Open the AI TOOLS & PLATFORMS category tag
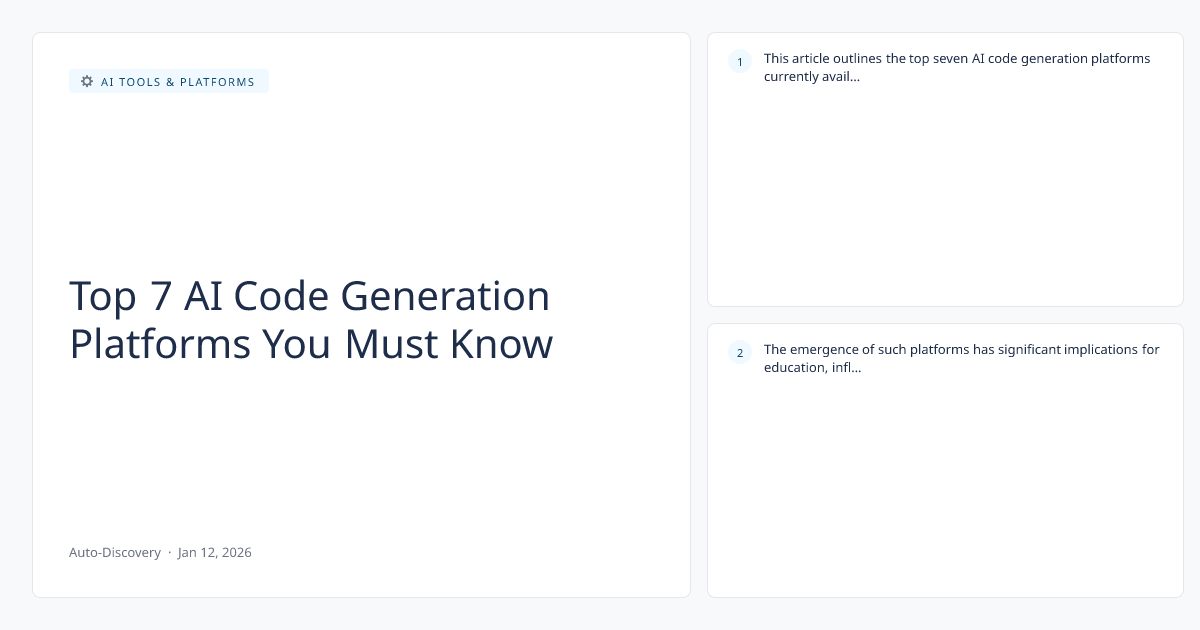 169,82
